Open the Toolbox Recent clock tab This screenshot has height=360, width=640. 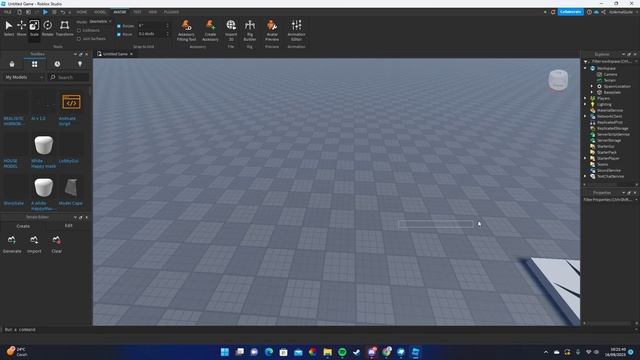[57, 64]
